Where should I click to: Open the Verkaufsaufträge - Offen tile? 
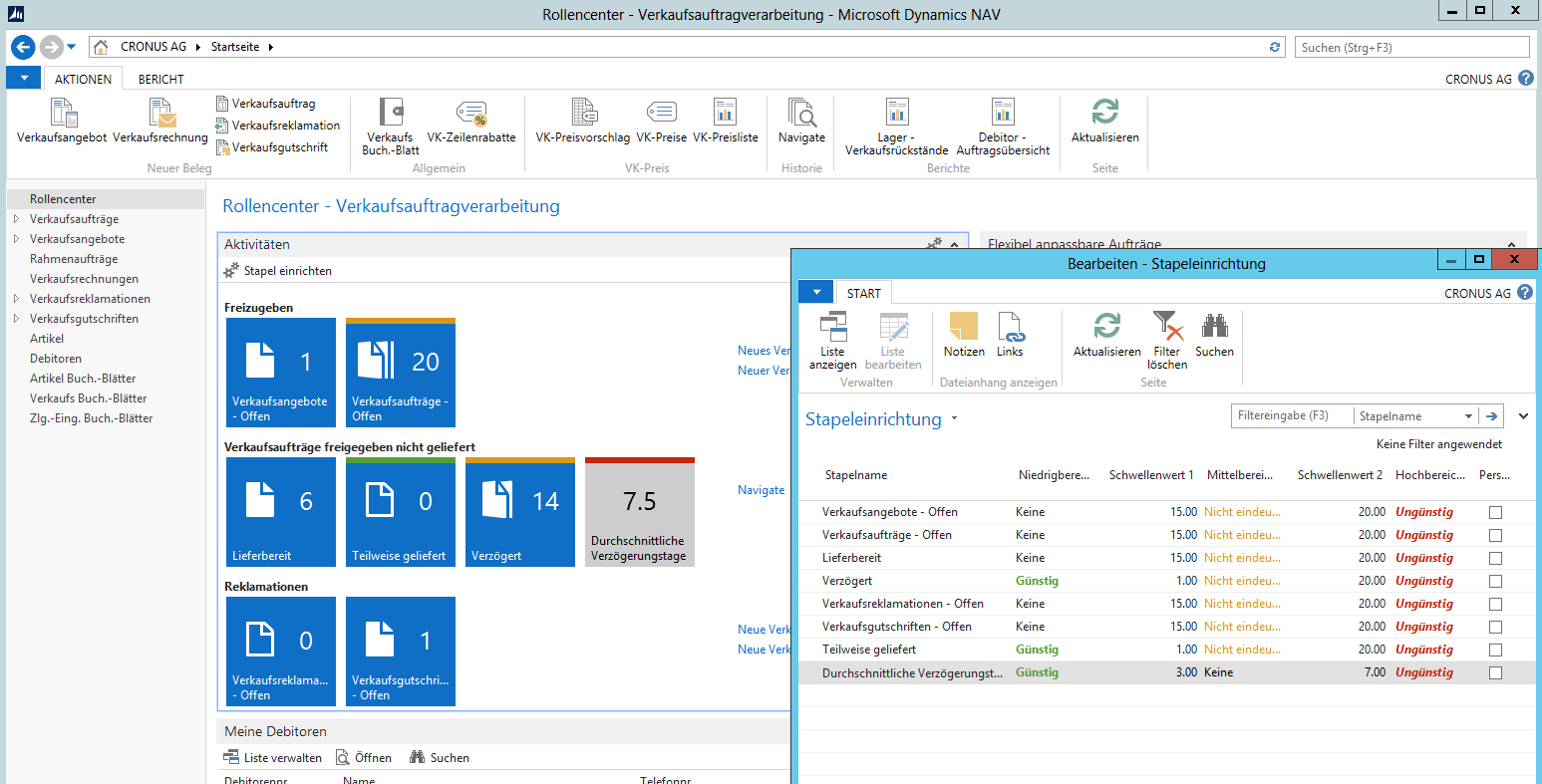point(401,373)
